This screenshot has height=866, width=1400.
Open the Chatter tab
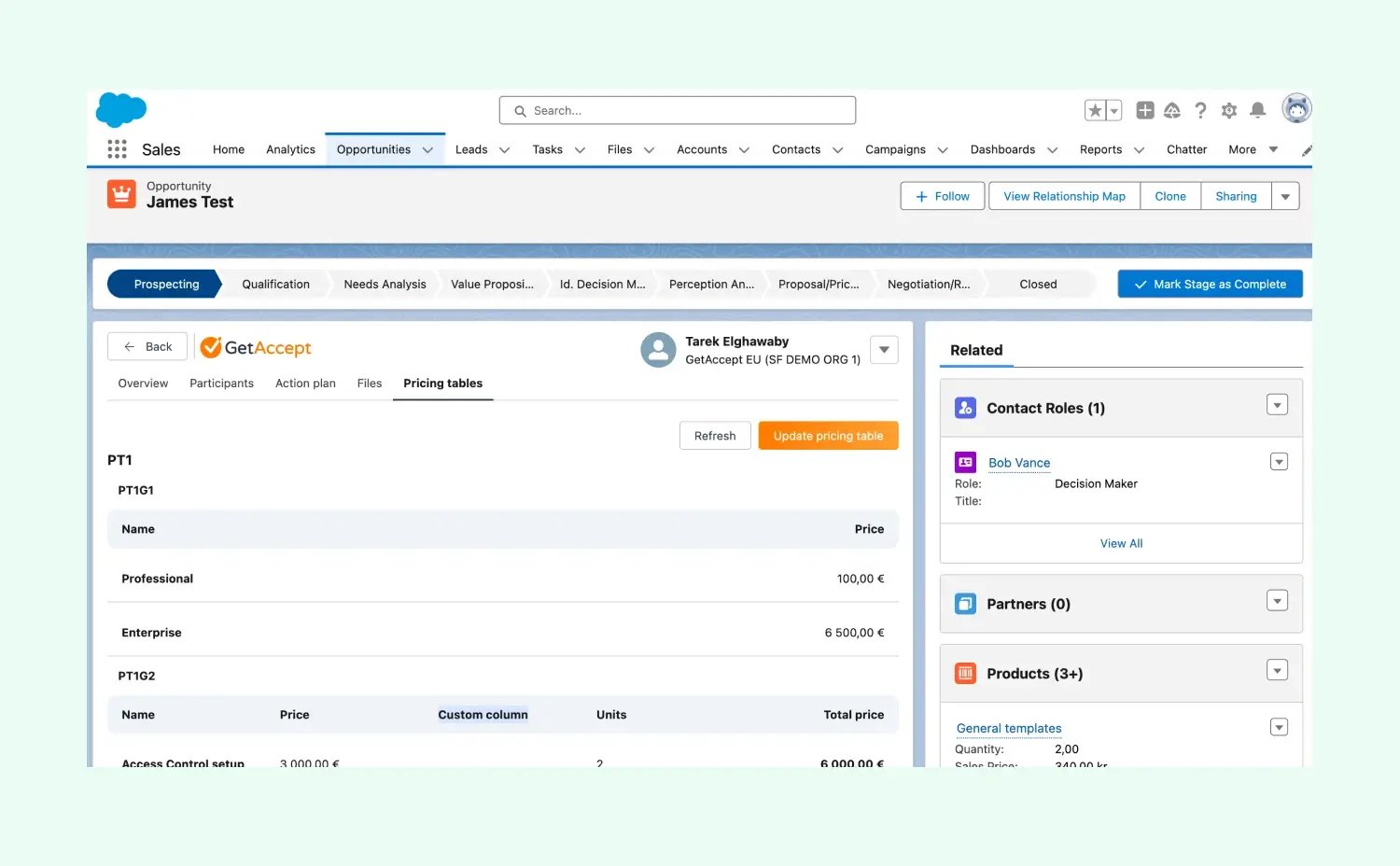[1186, 149]
